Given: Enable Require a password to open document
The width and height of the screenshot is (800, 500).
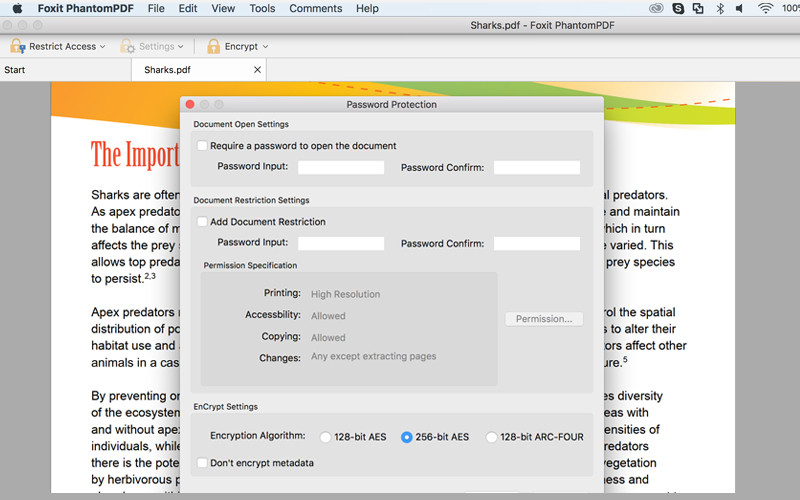Looking at the screenshot, I should point(202,146).
